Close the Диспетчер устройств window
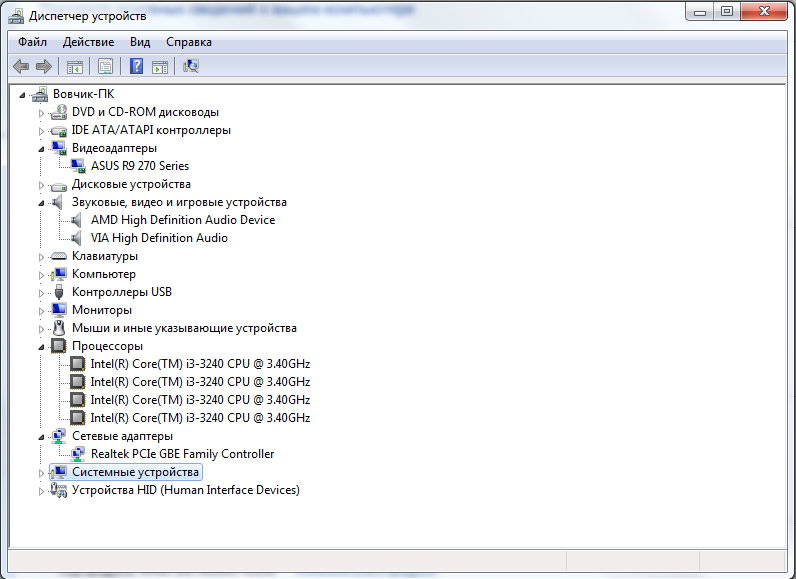 coord(765,11)
